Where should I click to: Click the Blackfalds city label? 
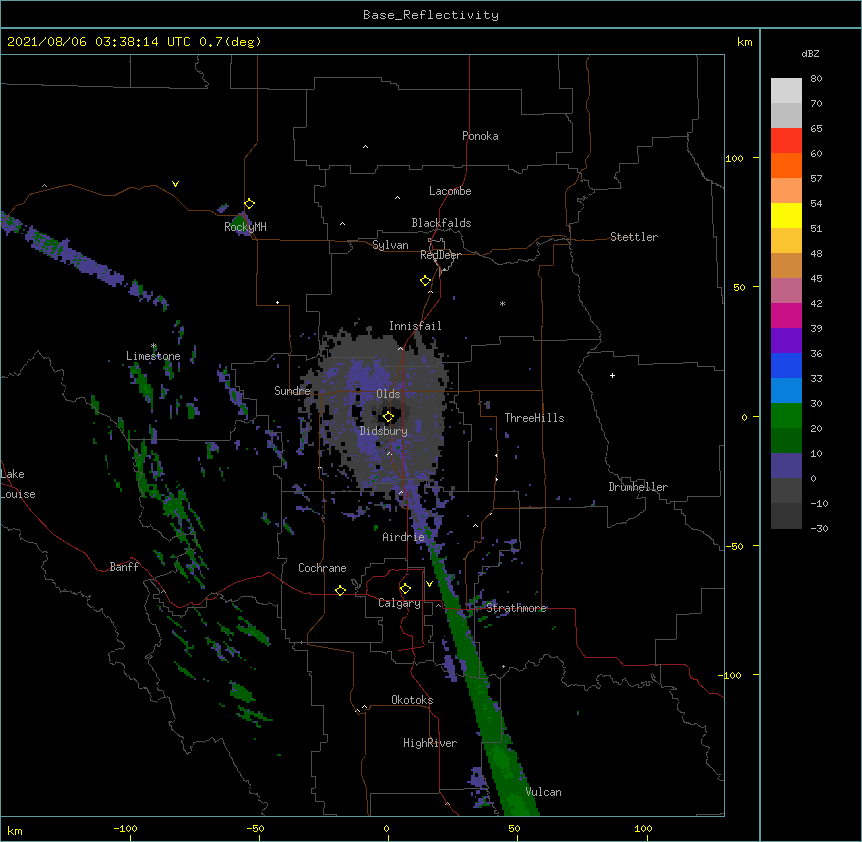tap(441, 223)
